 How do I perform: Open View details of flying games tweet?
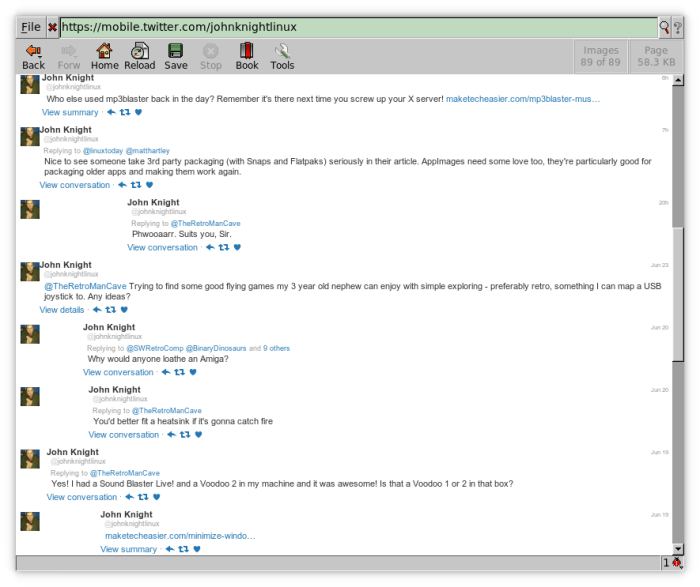click(62, 310)
